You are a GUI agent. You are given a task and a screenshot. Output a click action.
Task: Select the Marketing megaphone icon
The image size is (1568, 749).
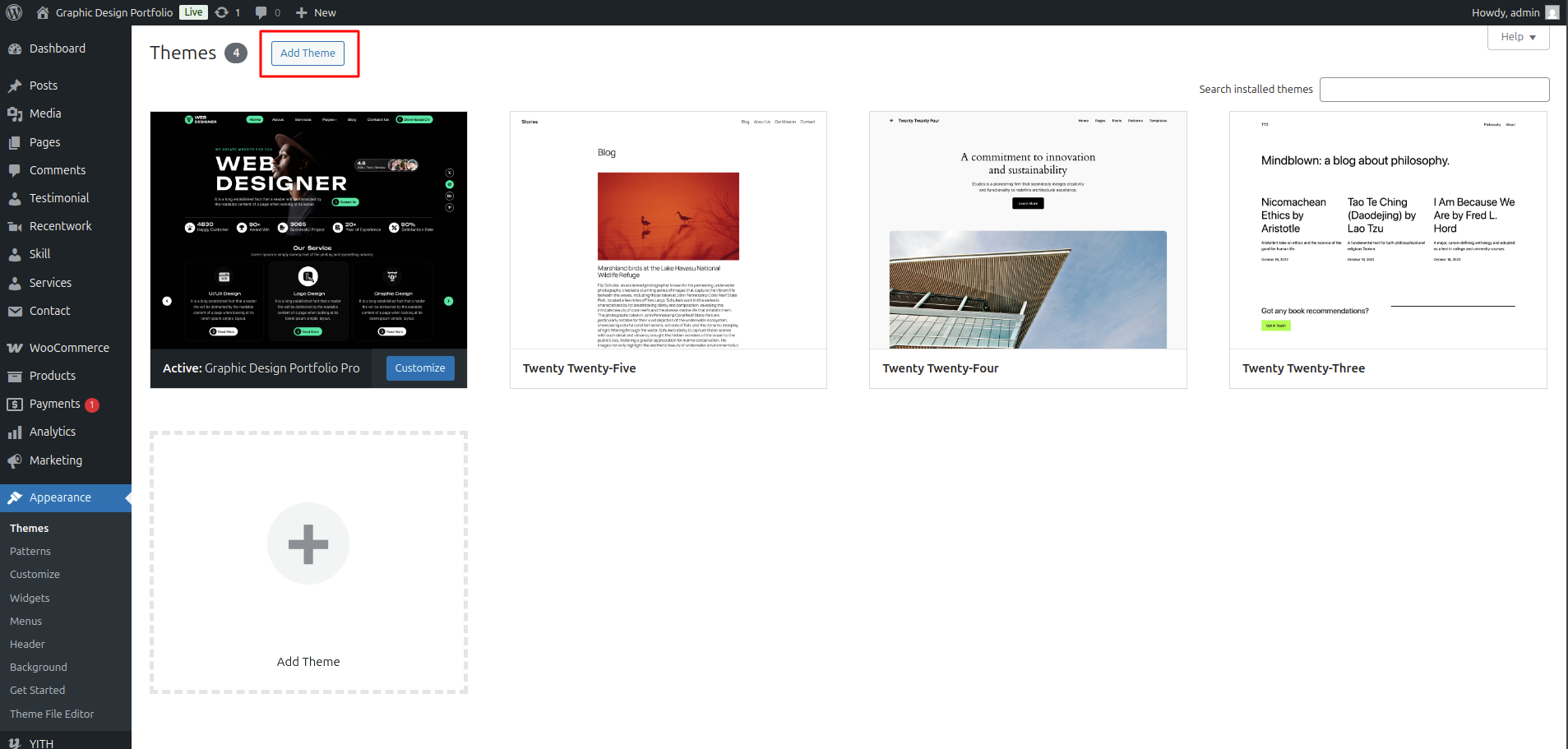click(16, 460)
